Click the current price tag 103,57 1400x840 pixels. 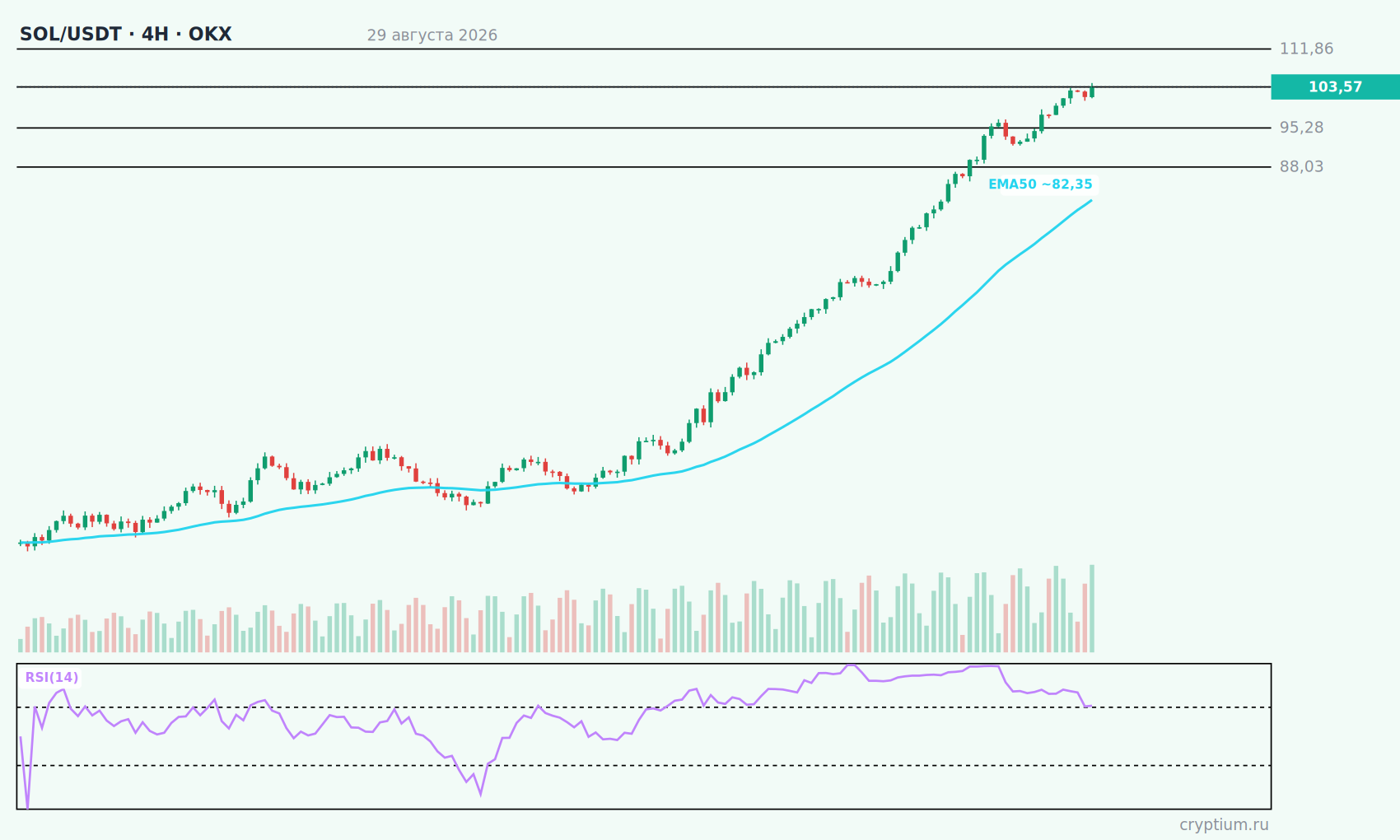(1335, 86)
